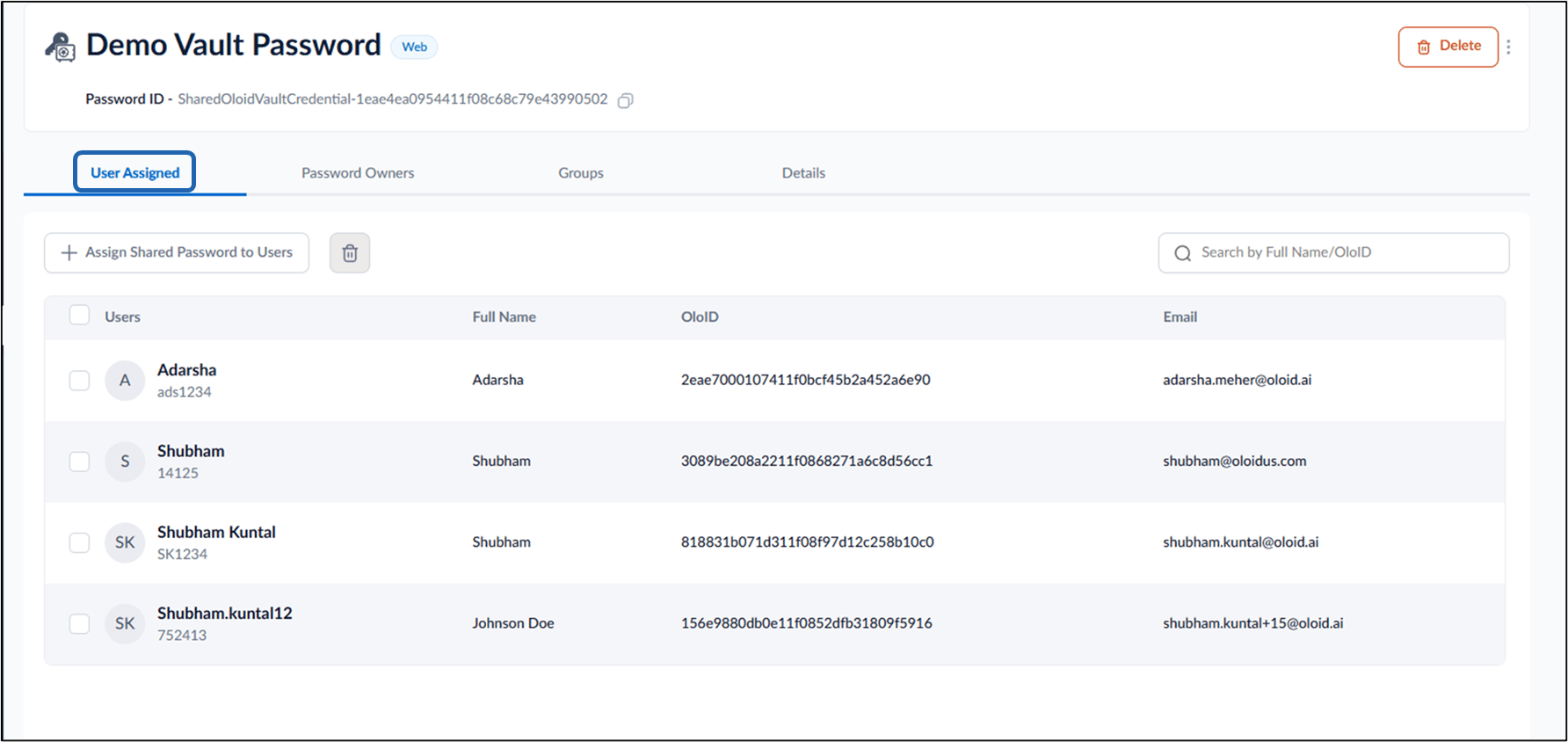Screen dimensions: 1568x742
Task: Click OloID 2eae7000107411f0bcf45b2a452a6e90
Action: click(805, 380)
